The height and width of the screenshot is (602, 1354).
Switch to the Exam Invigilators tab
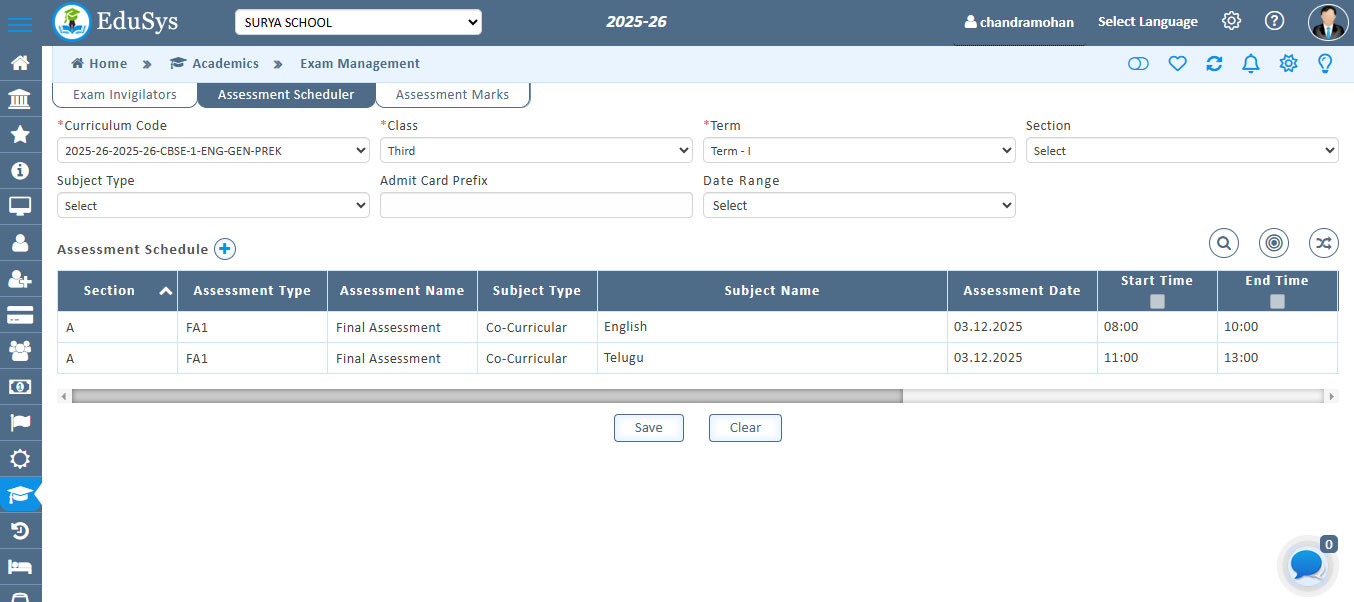click(125, 95)
